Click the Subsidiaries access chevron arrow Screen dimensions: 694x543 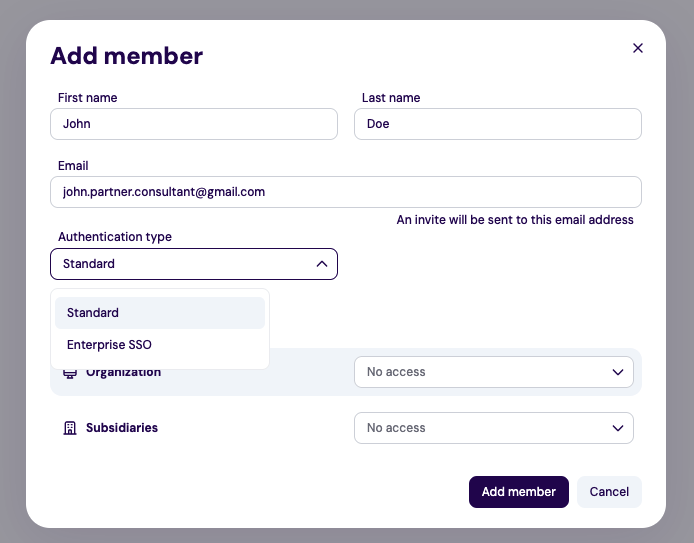(617, 428)
